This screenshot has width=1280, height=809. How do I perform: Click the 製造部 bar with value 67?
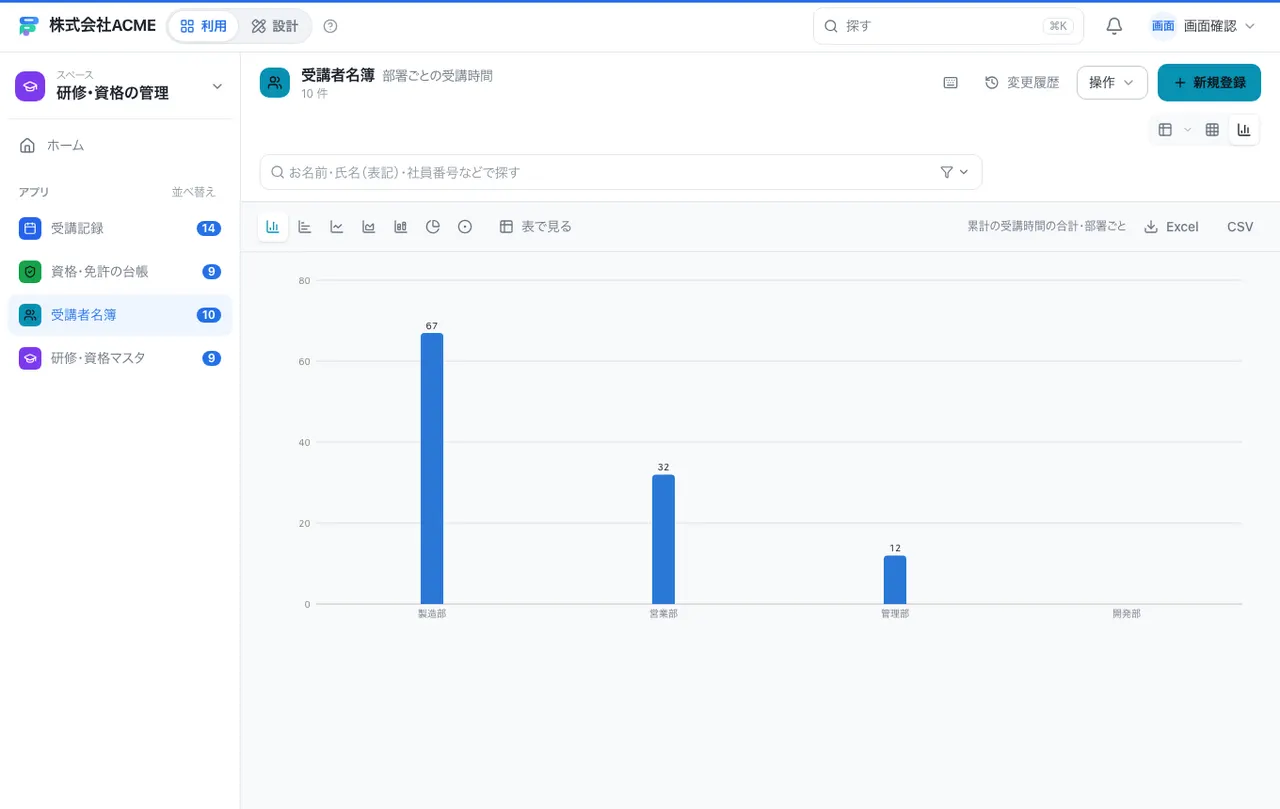point(432,468)
